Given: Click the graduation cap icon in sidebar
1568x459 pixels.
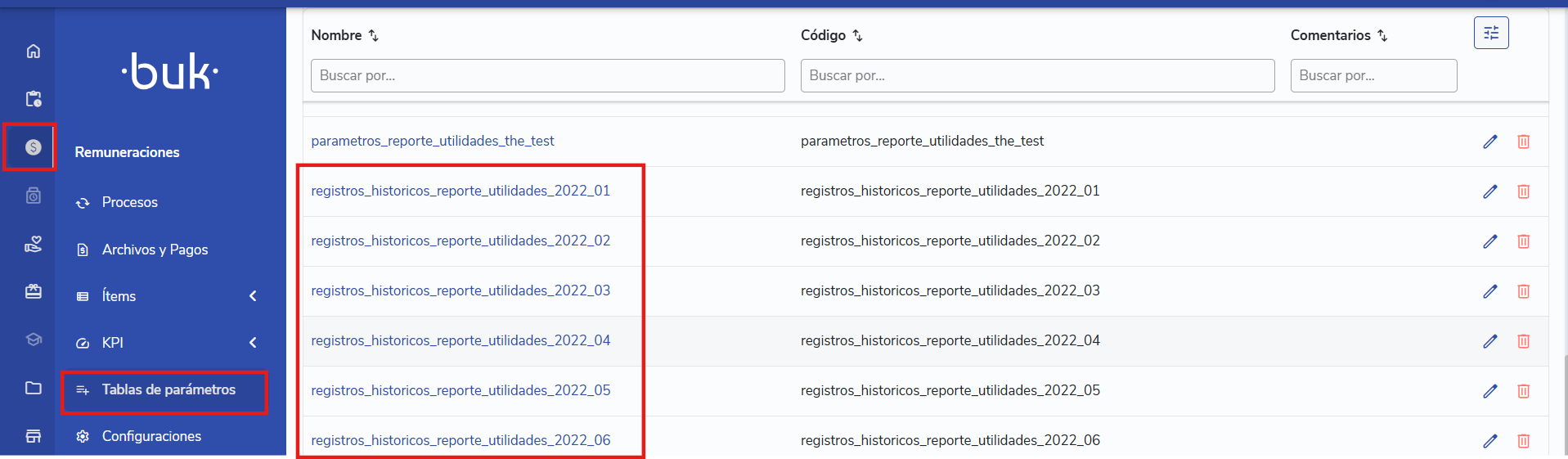Looking at the screenshot, I should (x=33, y=340).
